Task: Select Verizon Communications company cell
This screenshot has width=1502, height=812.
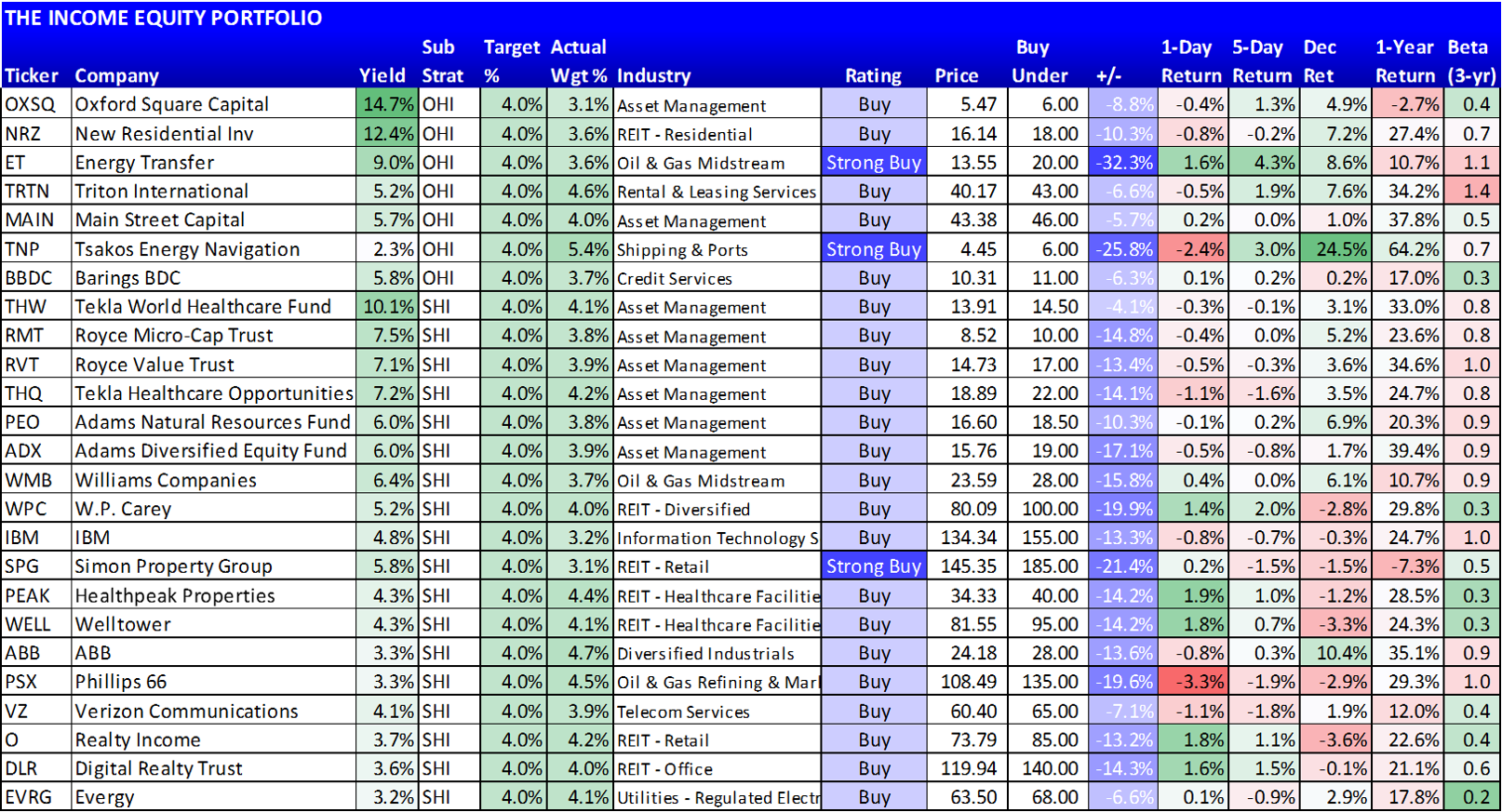Action: tap(214, 711)
